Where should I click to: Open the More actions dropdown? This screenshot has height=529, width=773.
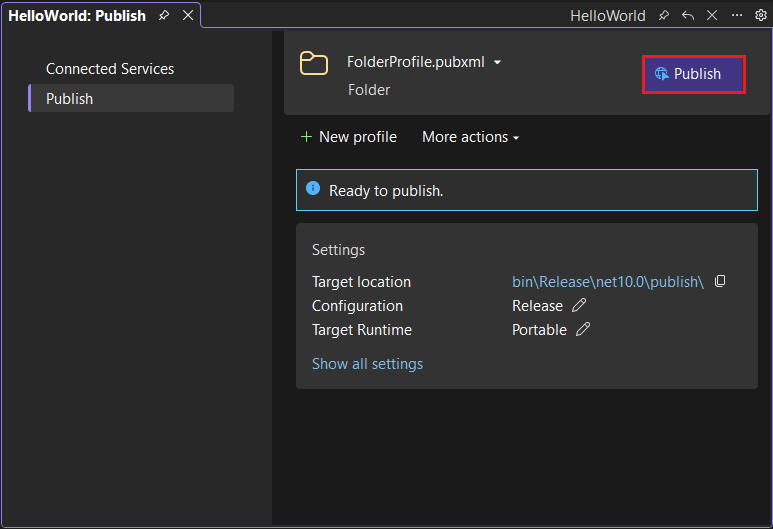click(470, 137)
